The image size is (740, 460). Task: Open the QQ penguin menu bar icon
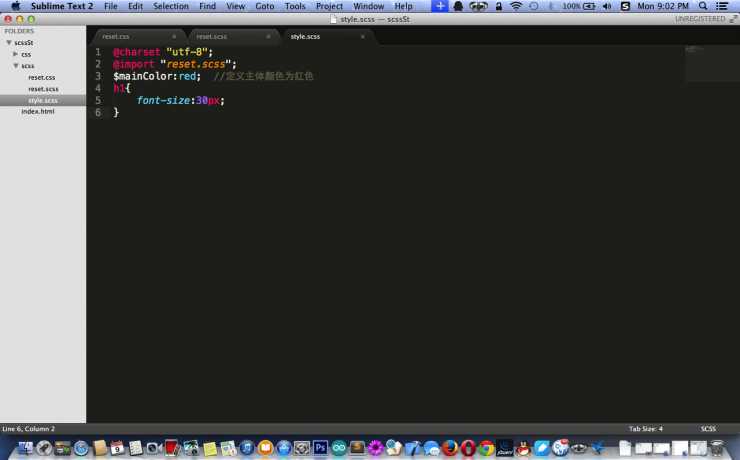tap(458, 6)
